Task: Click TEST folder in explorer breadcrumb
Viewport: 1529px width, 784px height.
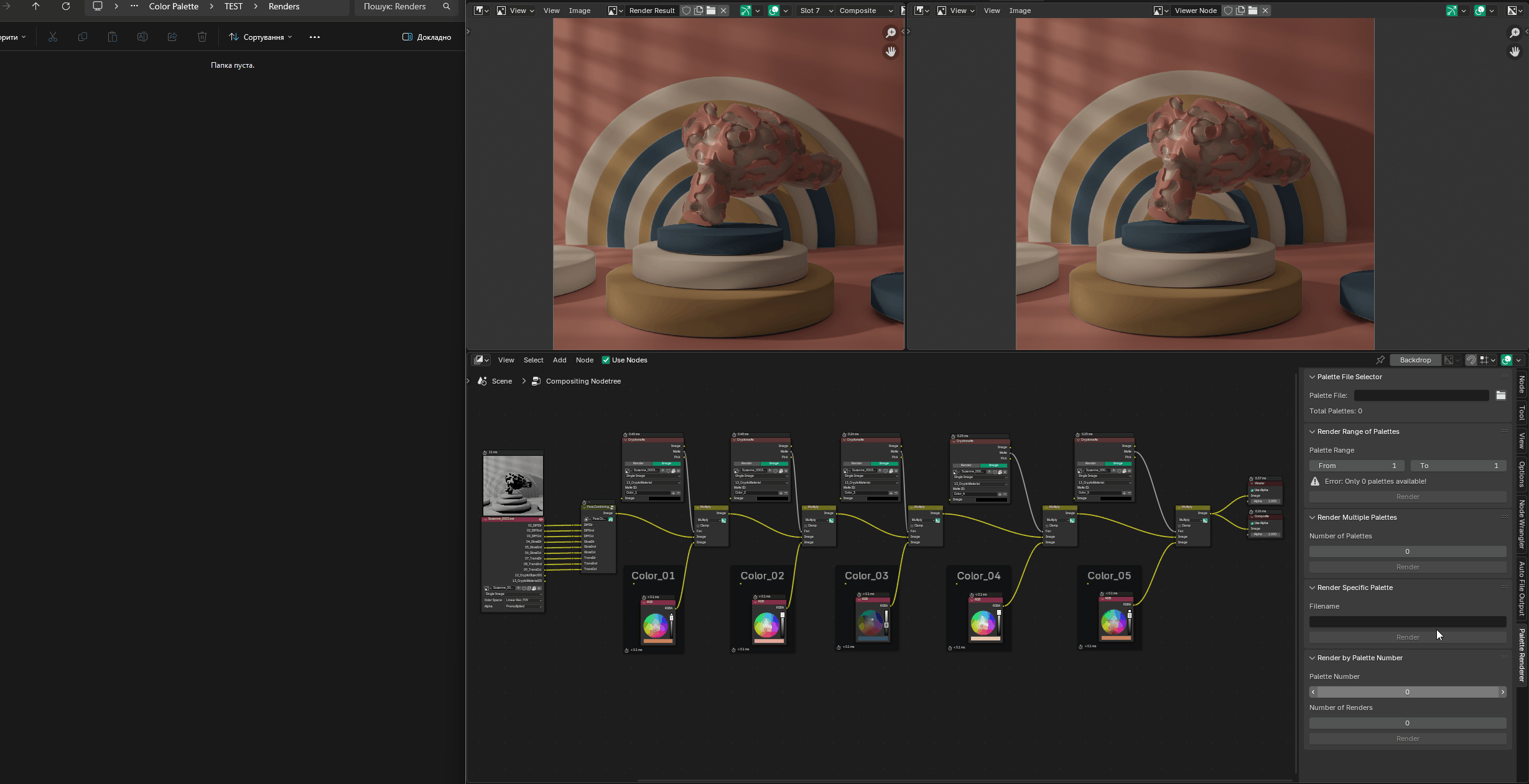Action: pos(233,6)
